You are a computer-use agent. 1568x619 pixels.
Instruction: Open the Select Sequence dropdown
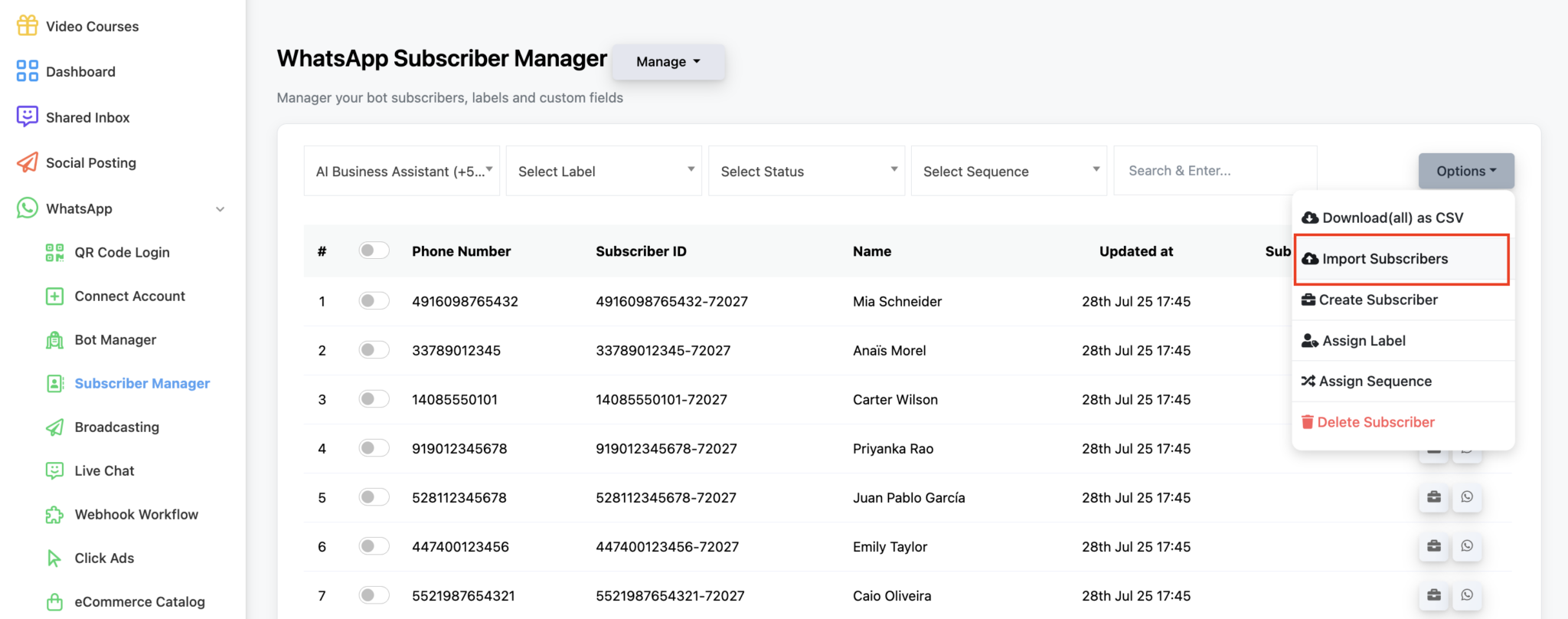tap(1009, 171)
